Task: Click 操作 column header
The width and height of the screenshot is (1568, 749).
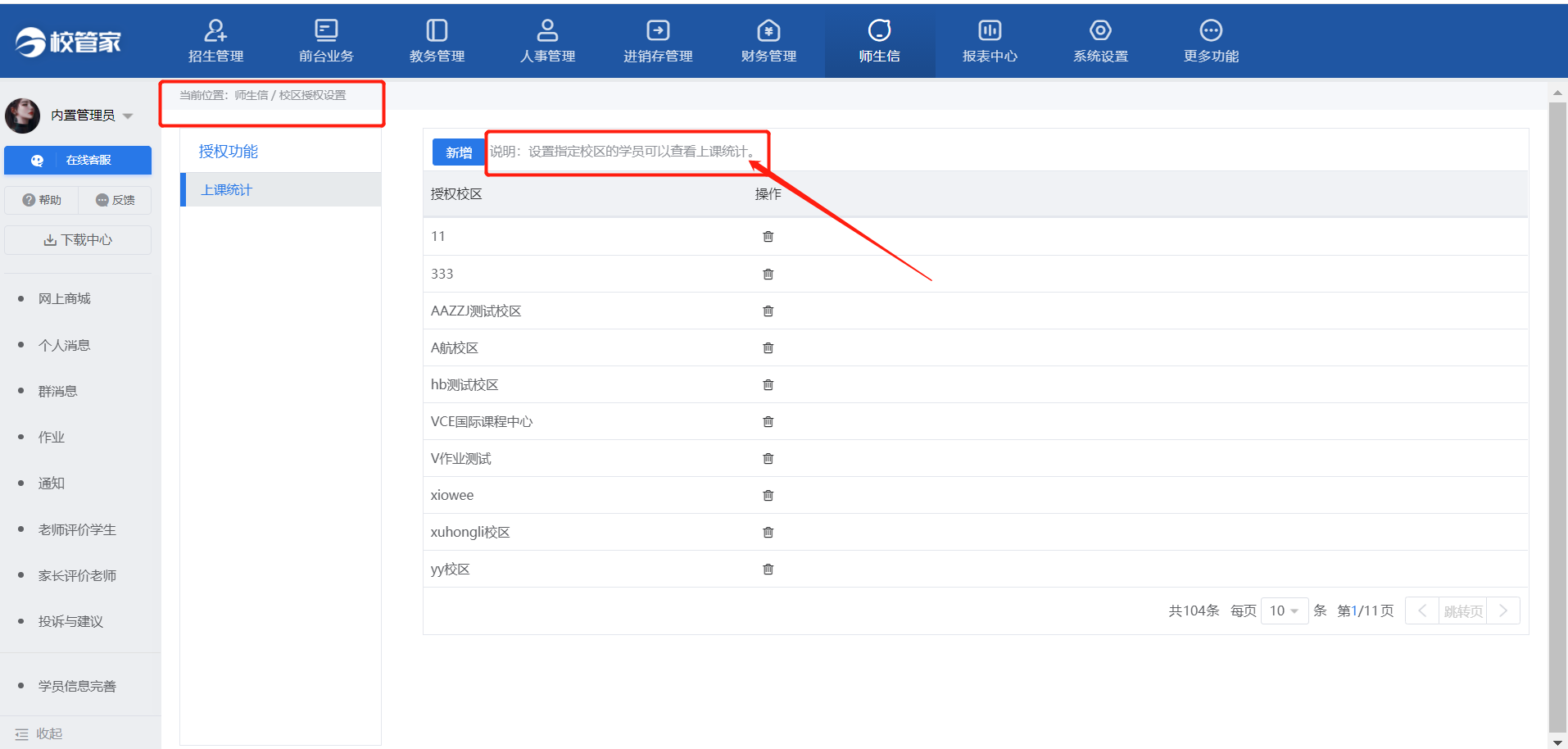Action: (x=768, y=193)
